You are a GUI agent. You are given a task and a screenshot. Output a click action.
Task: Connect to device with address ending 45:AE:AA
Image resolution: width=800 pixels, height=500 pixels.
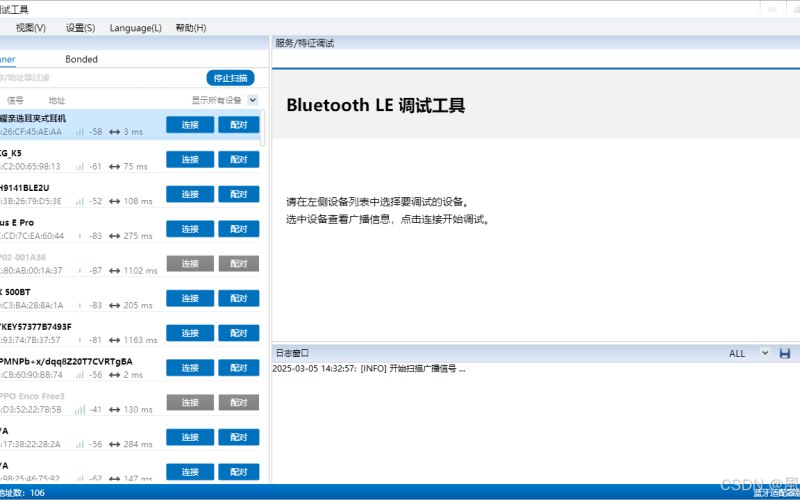tap(190, 124)
